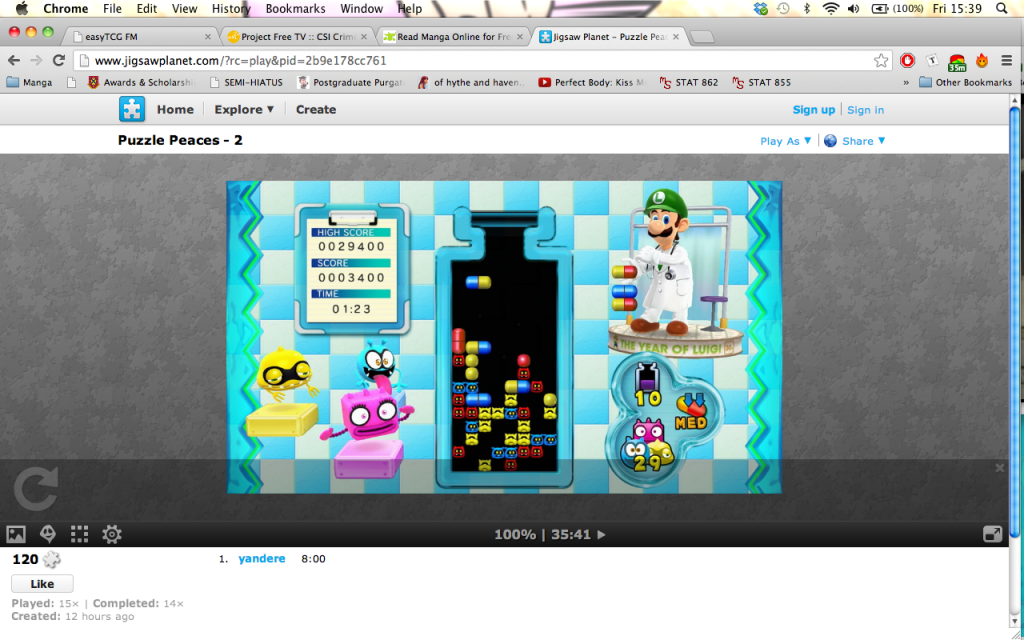Open STAT 862 bookmark
The width and height of the screenshot is (1024, 640).
tap(689, 82)
